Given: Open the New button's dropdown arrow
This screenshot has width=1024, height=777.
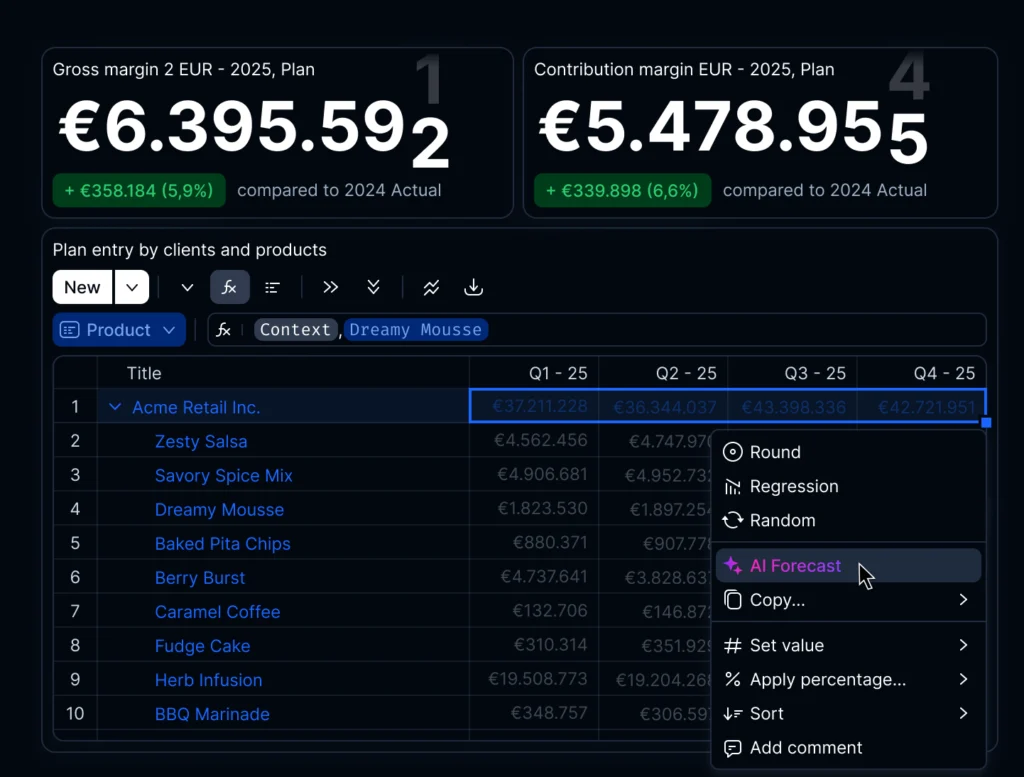Looking at the screenshot, I should [x=131, y=287].
